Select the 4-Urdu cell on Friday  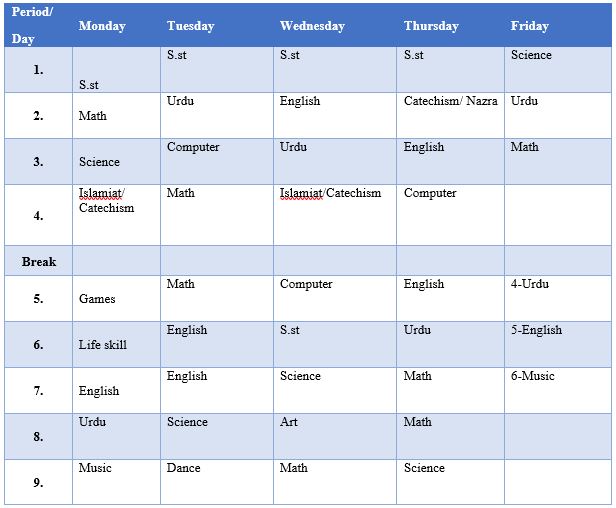[x=558, y=299]
